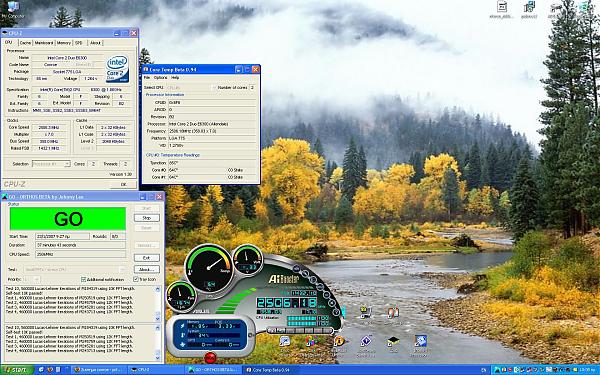This screenshot has height=375, width=600.
Task: Click the down arrow of the lower Orthos log scrollbar
Action: click(158, 358)
